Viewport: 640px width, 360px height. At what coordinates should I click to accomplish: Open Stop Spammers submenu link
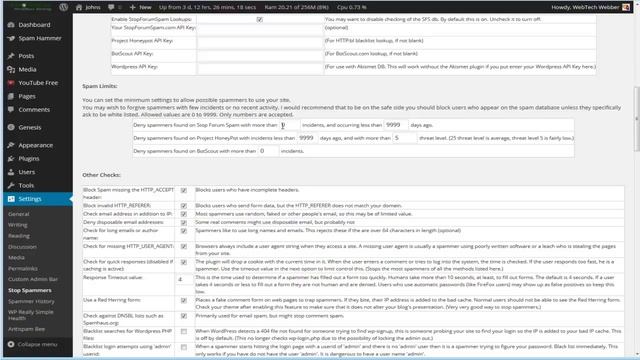[30, 290]
